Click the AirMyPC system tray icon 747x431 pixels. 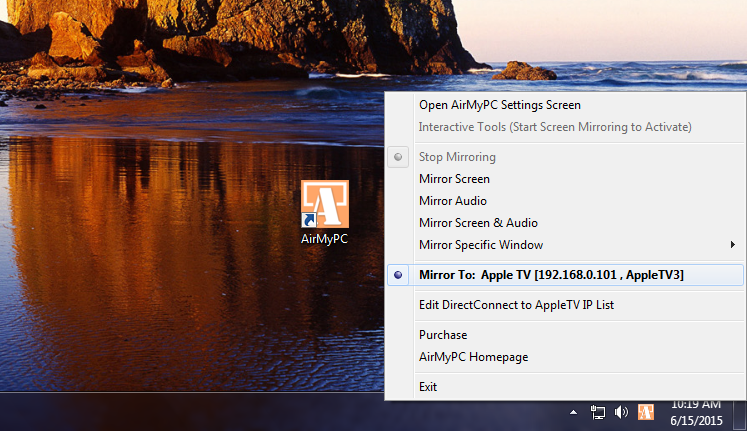point(646,412)
